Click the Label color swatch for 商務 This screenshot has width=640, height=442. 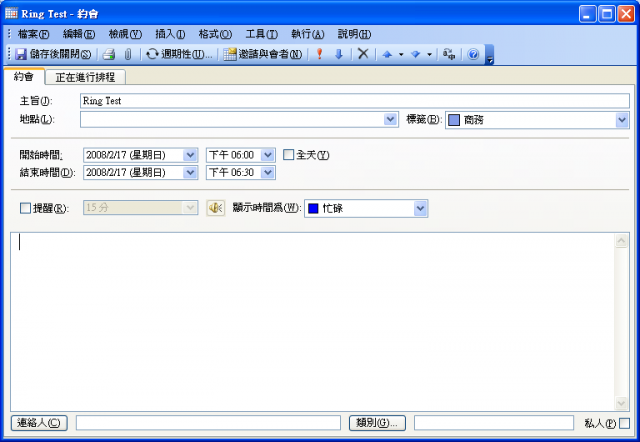[454, 120]
